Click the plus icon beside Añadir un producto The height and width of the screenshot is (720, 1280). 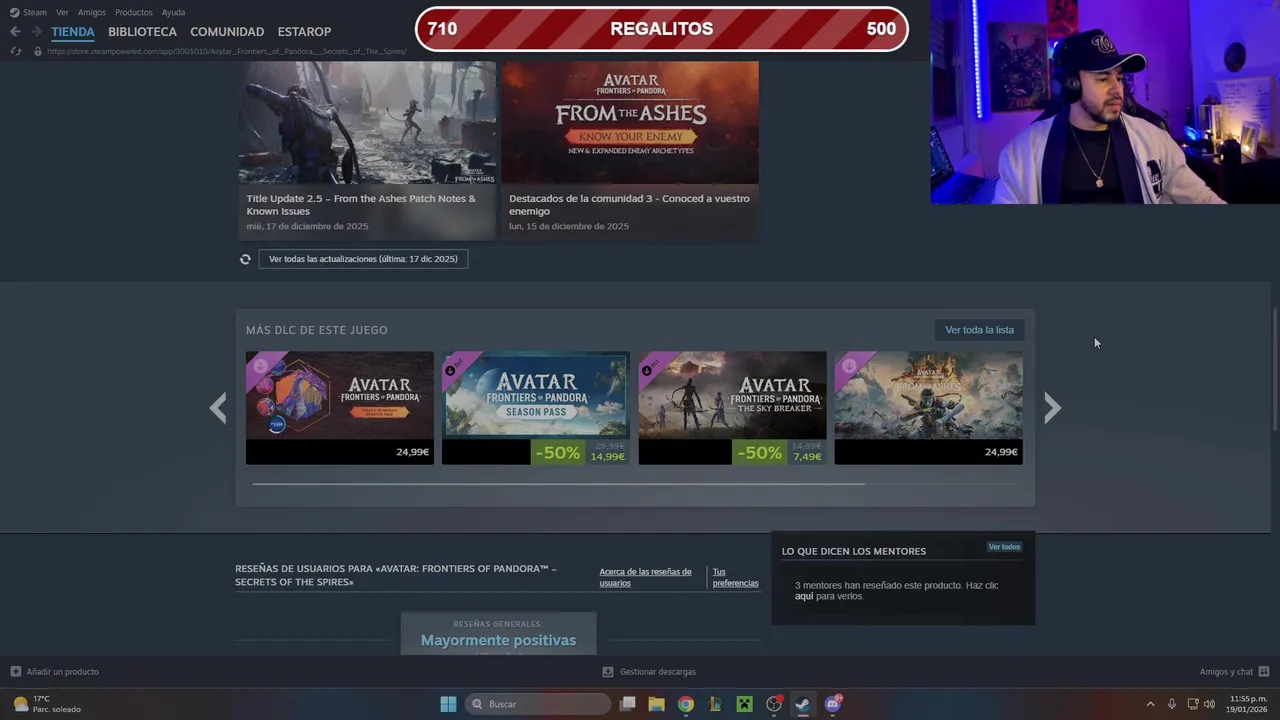click(15, 672)
